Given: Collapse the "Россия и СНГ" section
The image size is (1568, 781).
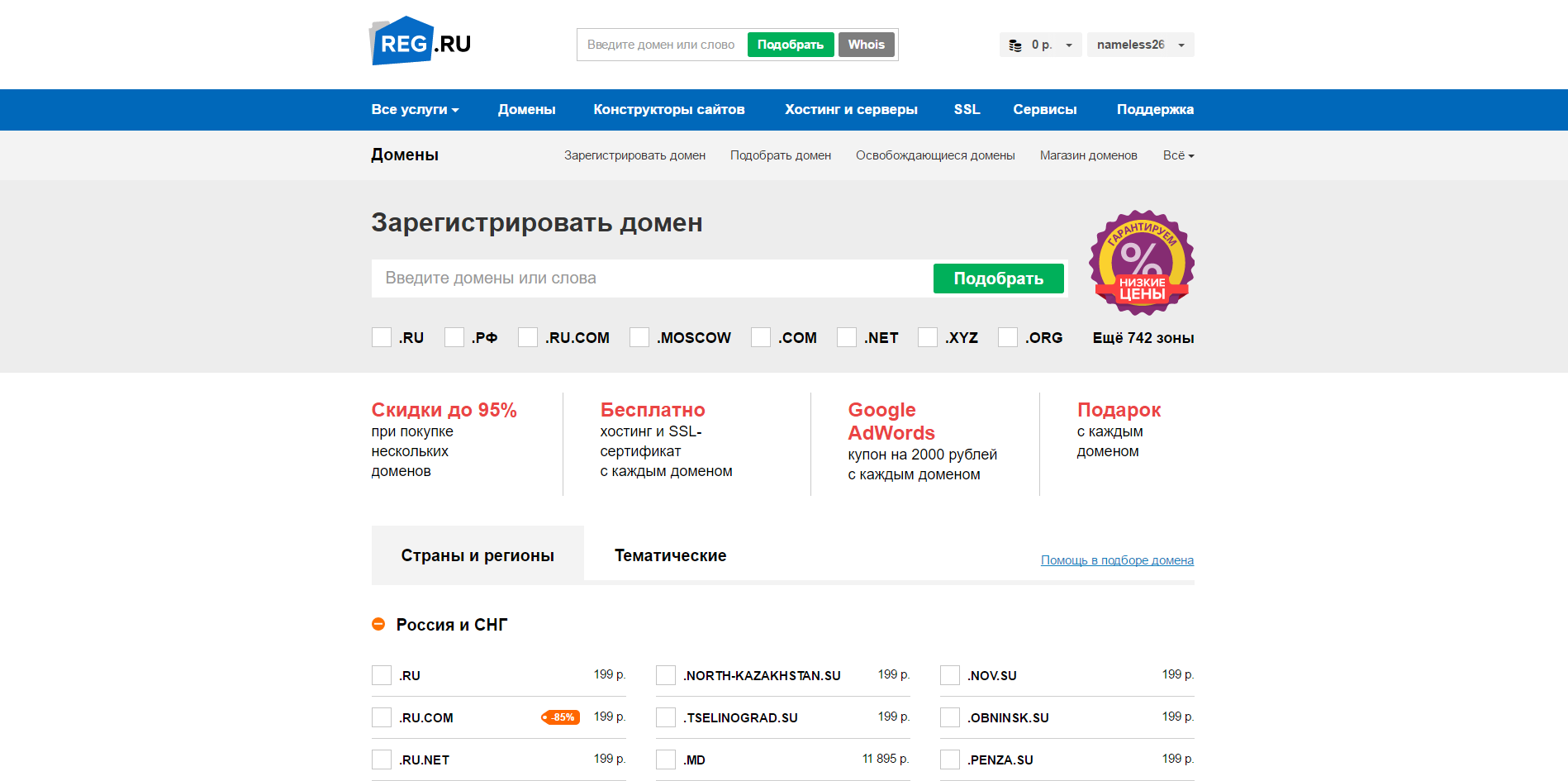Looking at the screenshot, I should pyautogui.click(x=379, y=624).
